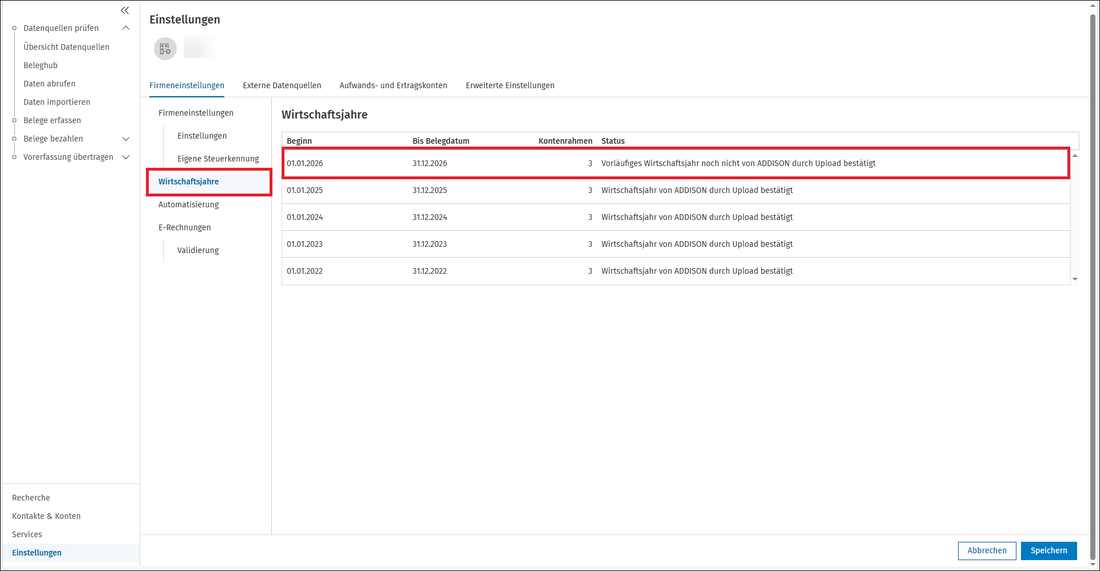Go to Recherche

coord(31,497)
